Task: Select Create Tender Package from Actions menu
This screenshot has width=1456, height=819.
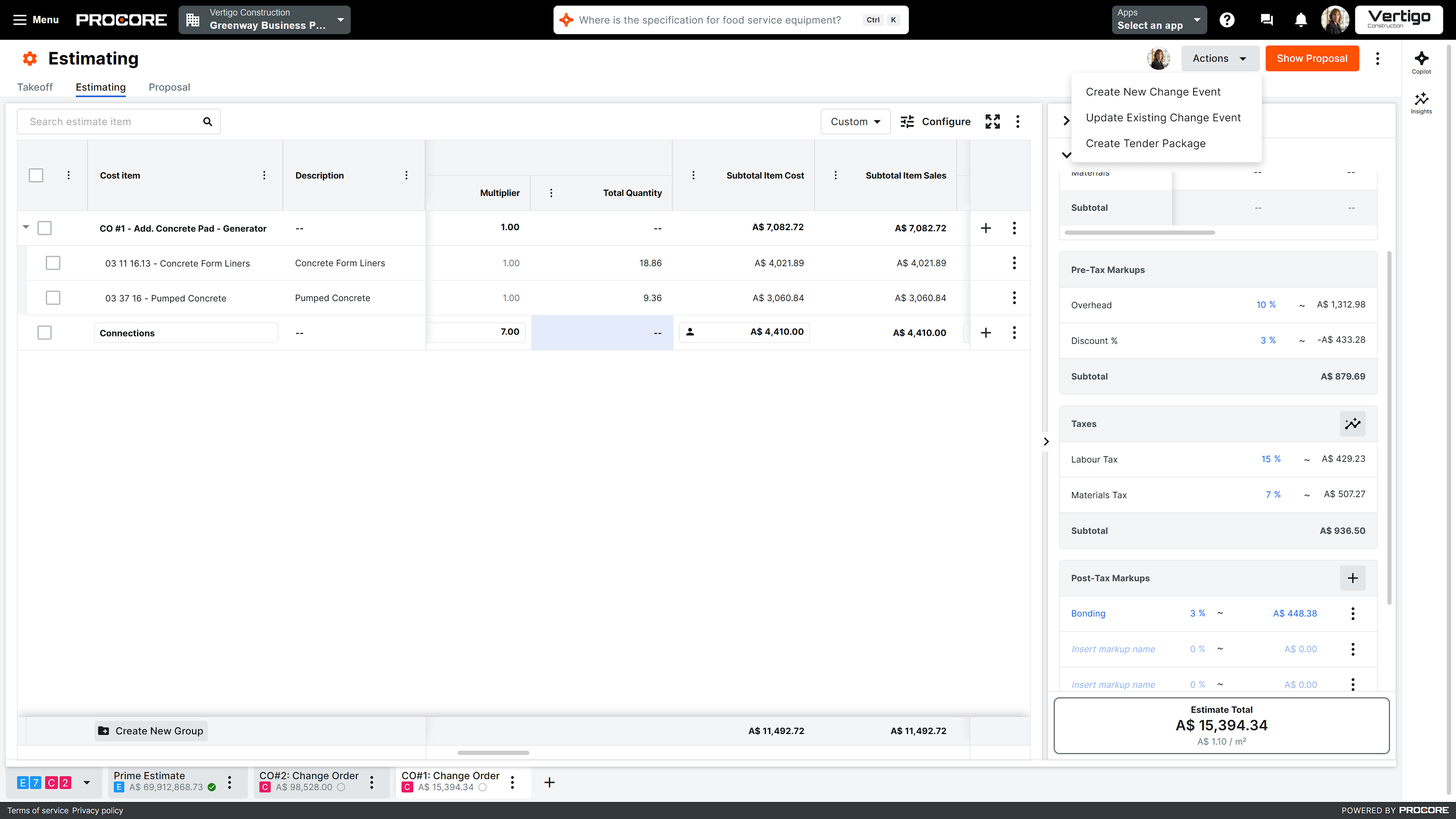Action: pos(1145,143)
